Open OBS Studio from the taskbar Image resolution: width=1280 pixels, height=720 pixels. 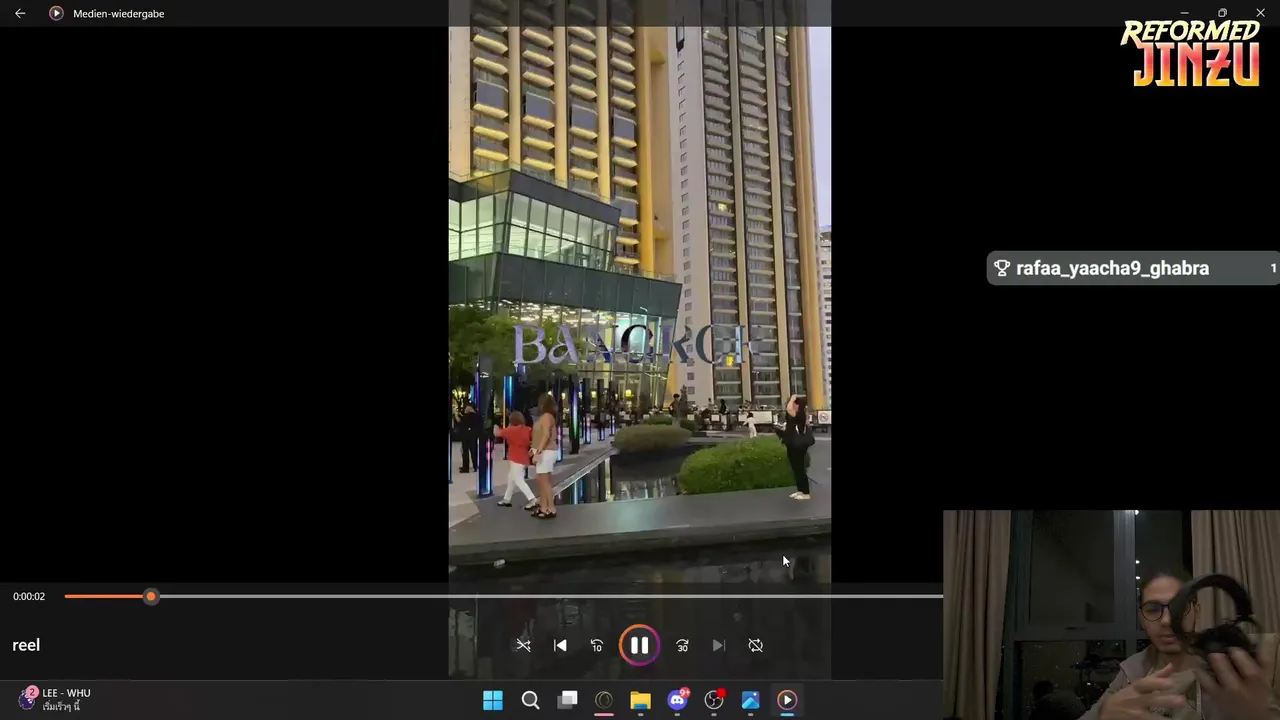[x=714, y=700]
